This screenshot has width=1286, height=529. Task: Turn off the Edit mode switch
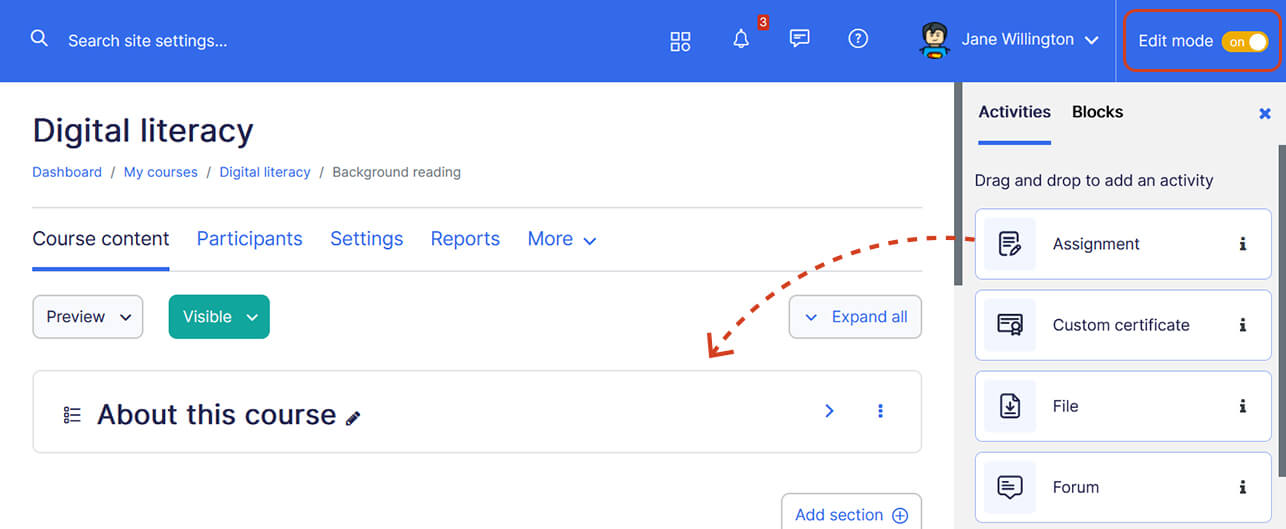click(1244, 42)
